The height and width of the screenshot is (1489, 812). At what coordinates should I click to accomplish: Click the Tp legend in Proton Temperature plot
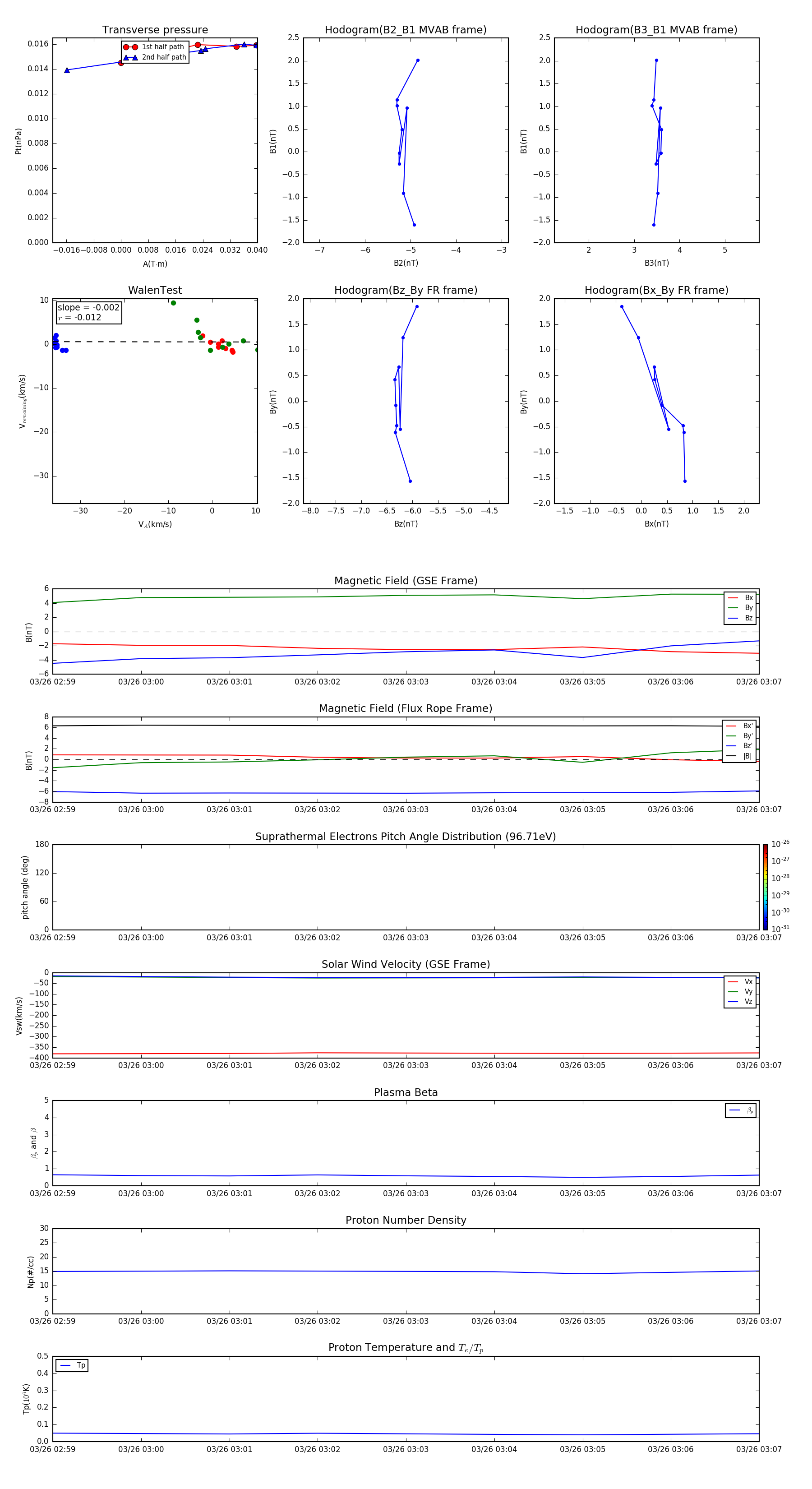72,1365
